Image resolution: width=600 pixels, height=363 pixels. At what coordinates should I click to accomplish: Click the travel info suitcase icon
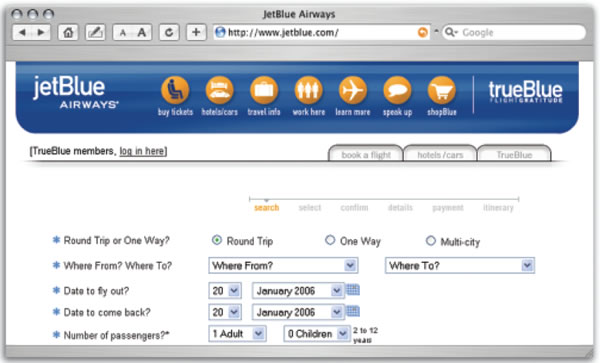coord(264,90)
